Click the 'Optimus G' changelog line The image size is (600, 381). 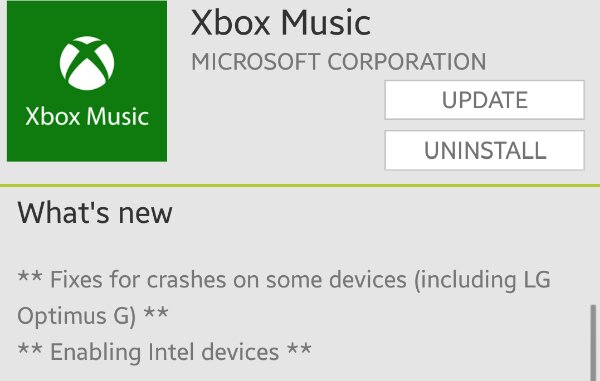point(93,316)
